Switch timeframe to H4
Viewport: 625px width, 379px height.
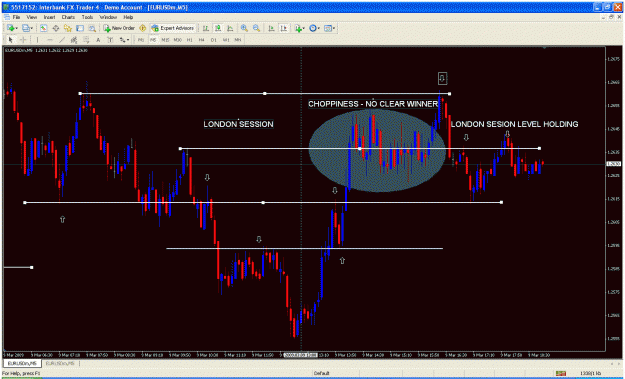coord(201,40)
